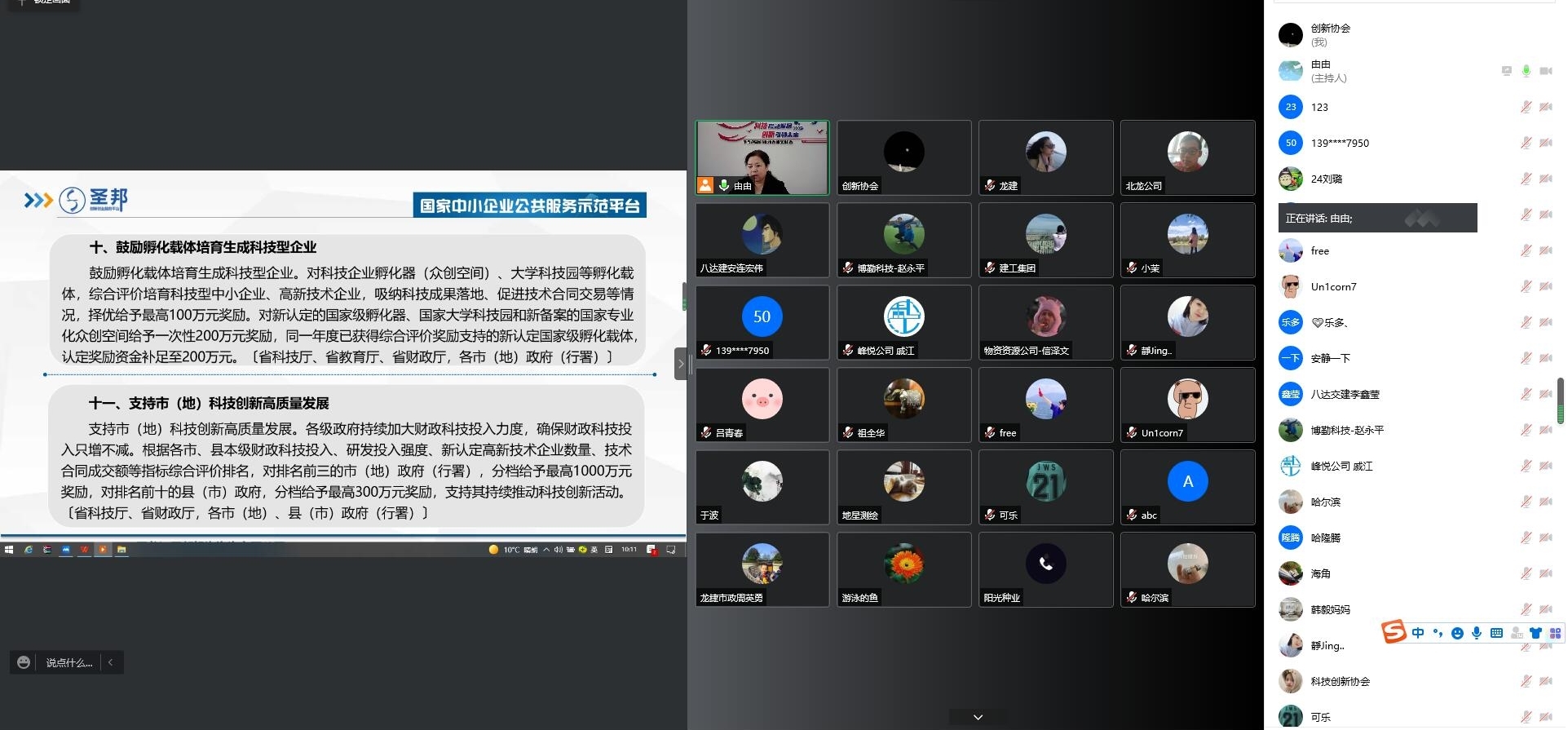The width and height of the screenshot is (1568, 730).
Task: Select the 地星测绘 video tile
Action: 904,487
